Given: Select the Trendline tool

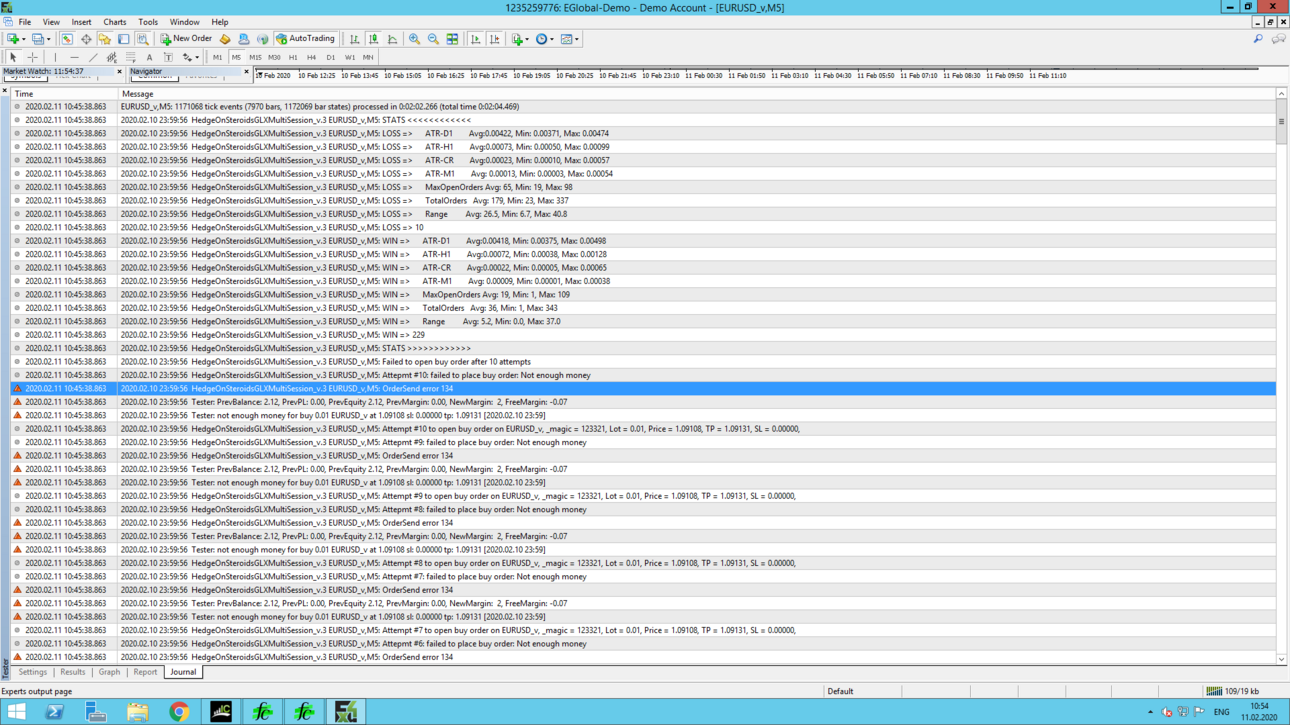Looking at the screenshot, I should tap(93, 57).
